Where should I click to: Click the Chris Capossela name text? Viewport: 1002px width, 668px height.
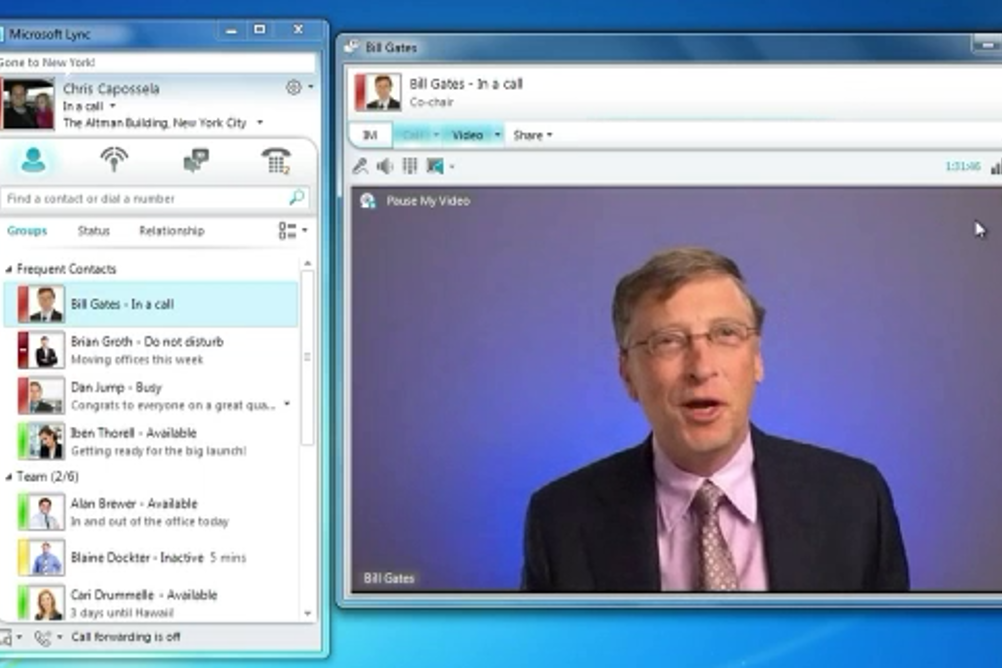pyautogui.click(x=111, y=89)
